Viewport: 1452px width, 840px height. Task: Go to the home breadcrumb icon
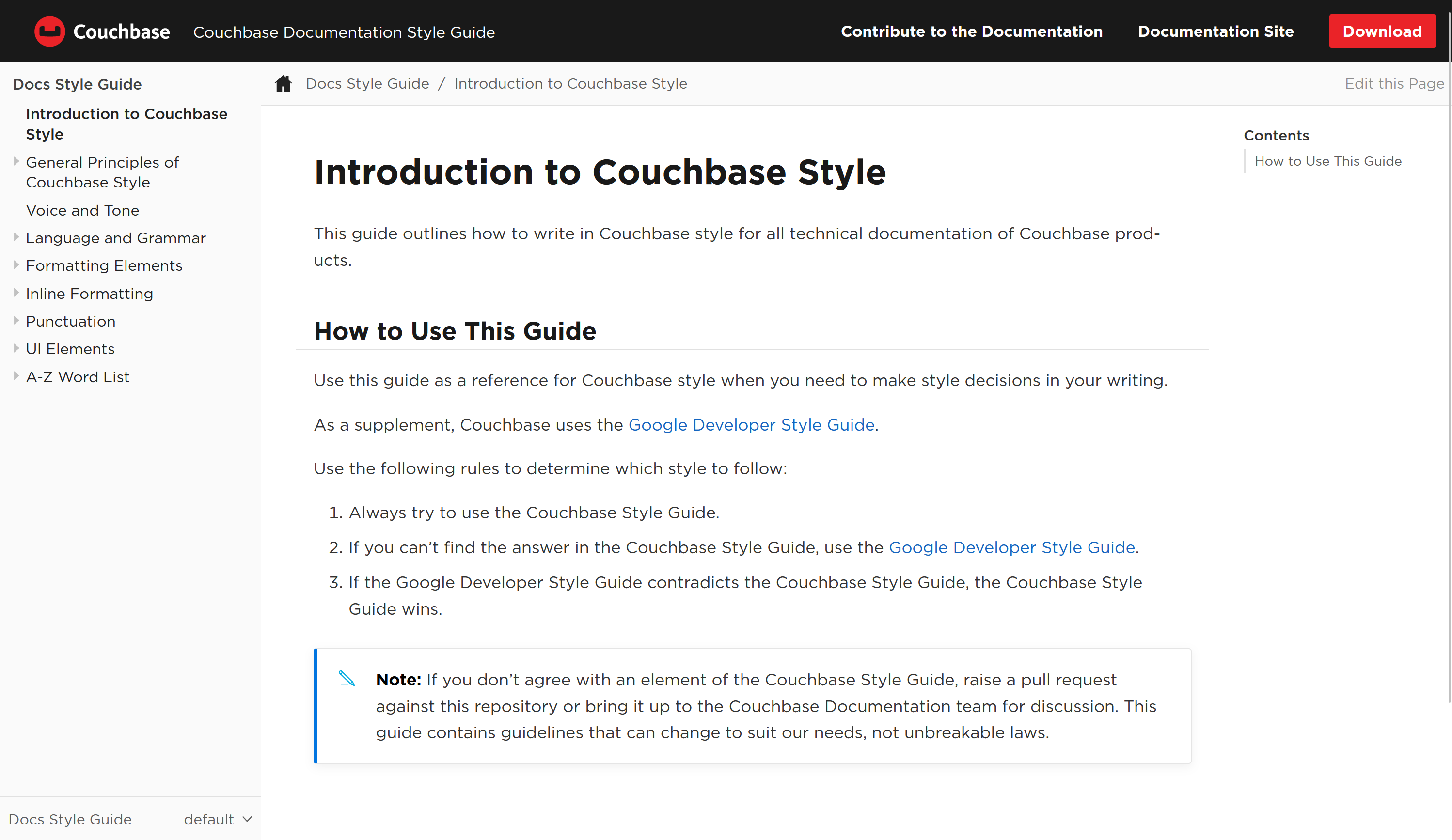coord(283,83)
